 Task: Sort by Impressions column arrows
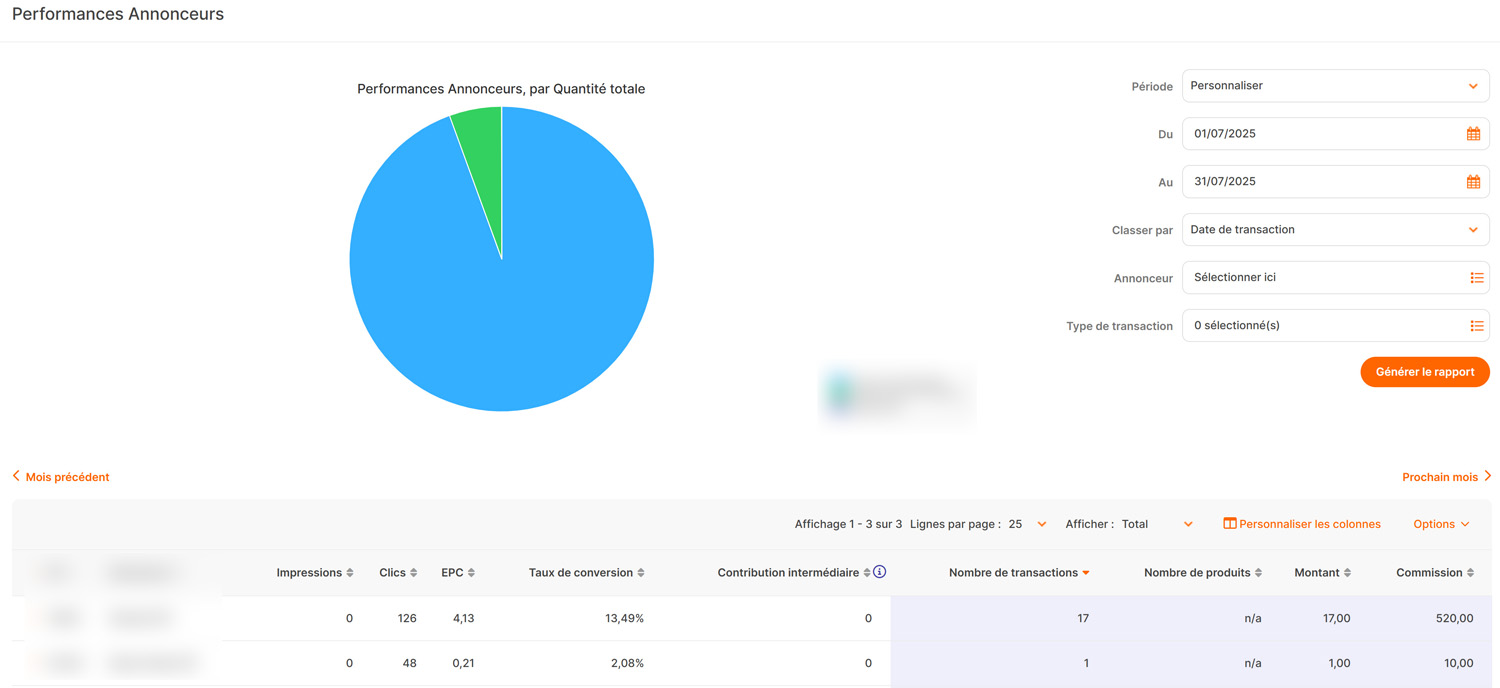tap(350, 573)
